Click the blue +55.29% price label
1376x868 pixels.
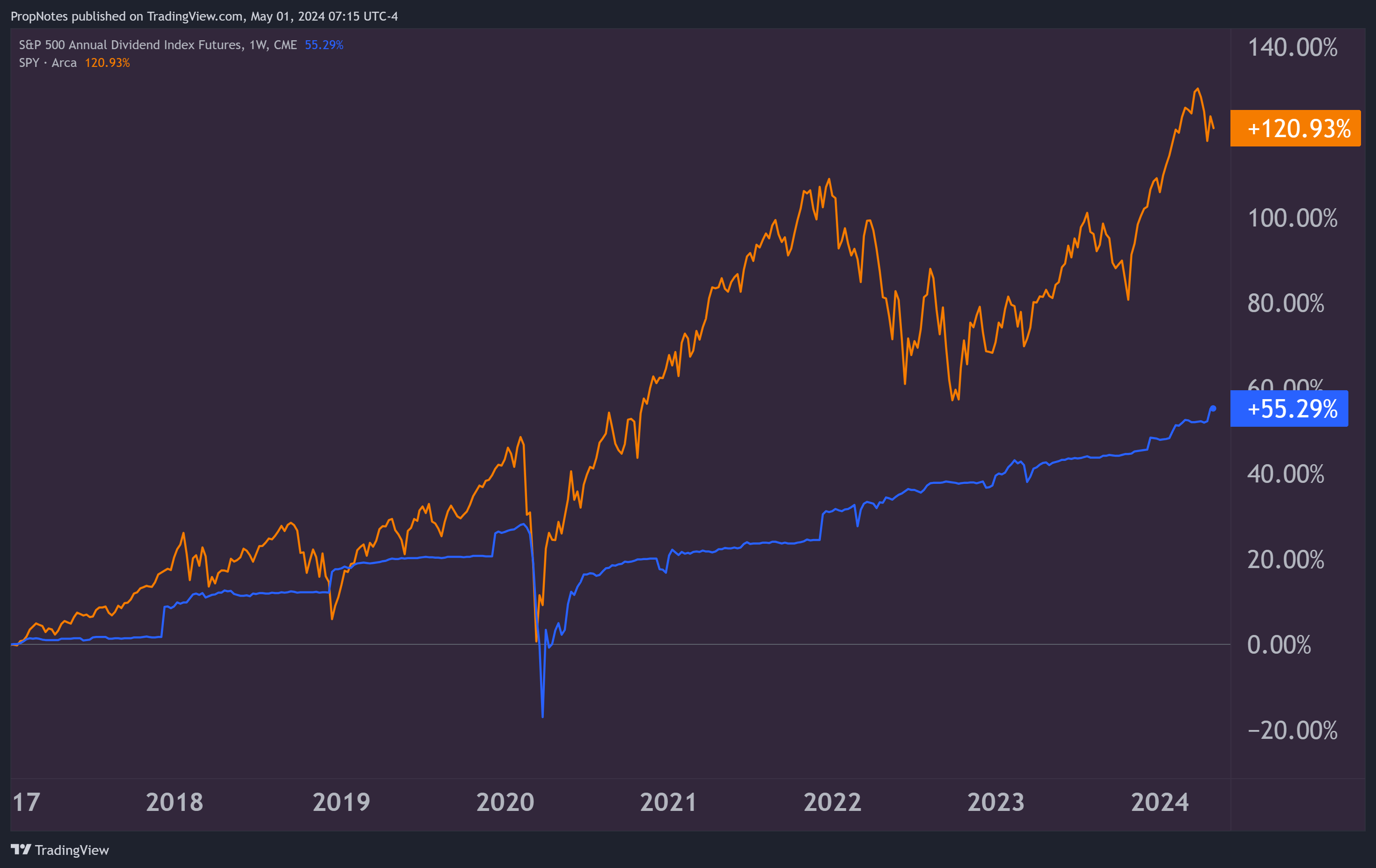(x=1289, y=408)
